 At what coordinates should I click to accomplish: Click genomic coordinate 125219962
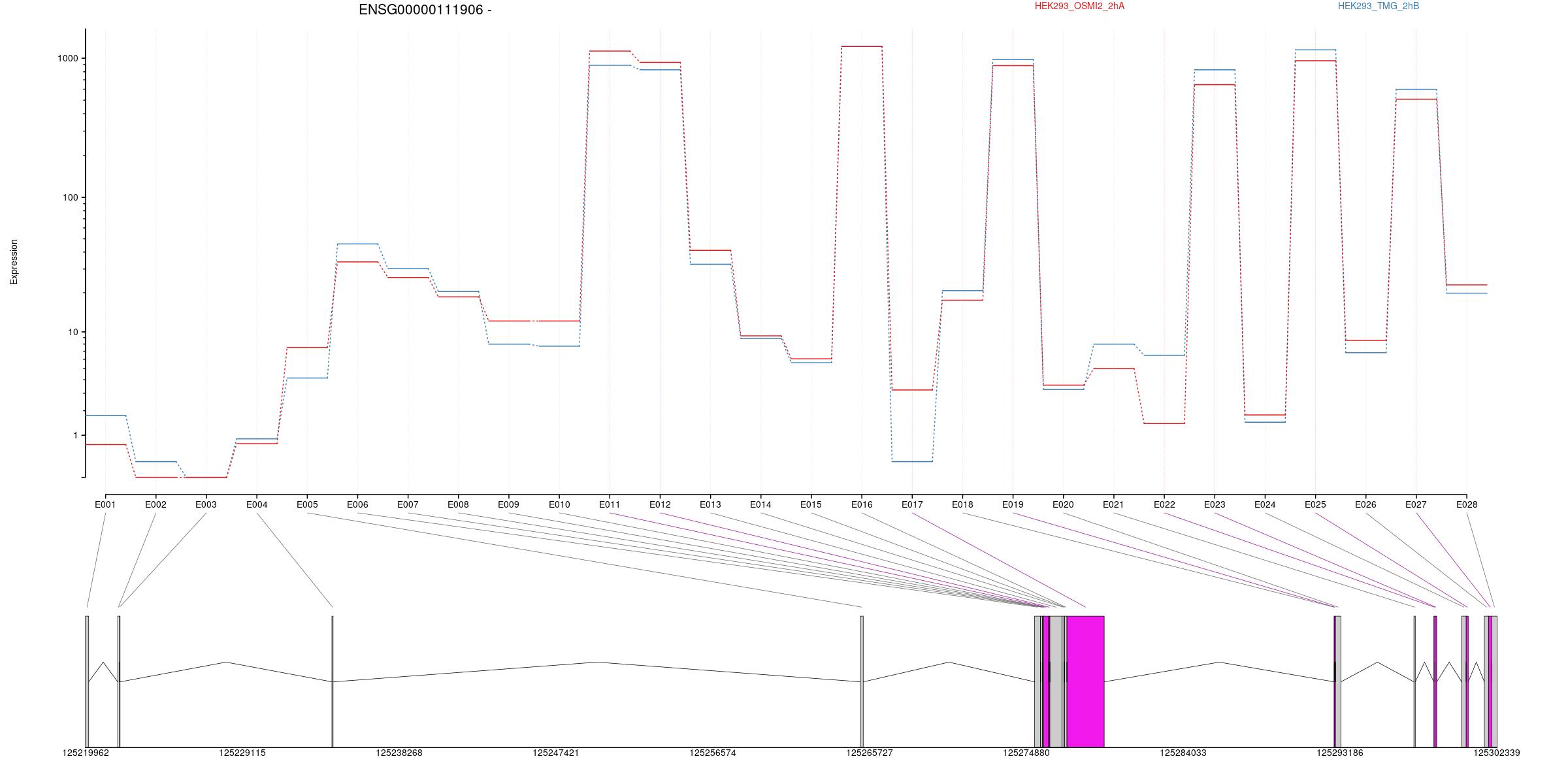pyautogui.click(x=86, y=753)
